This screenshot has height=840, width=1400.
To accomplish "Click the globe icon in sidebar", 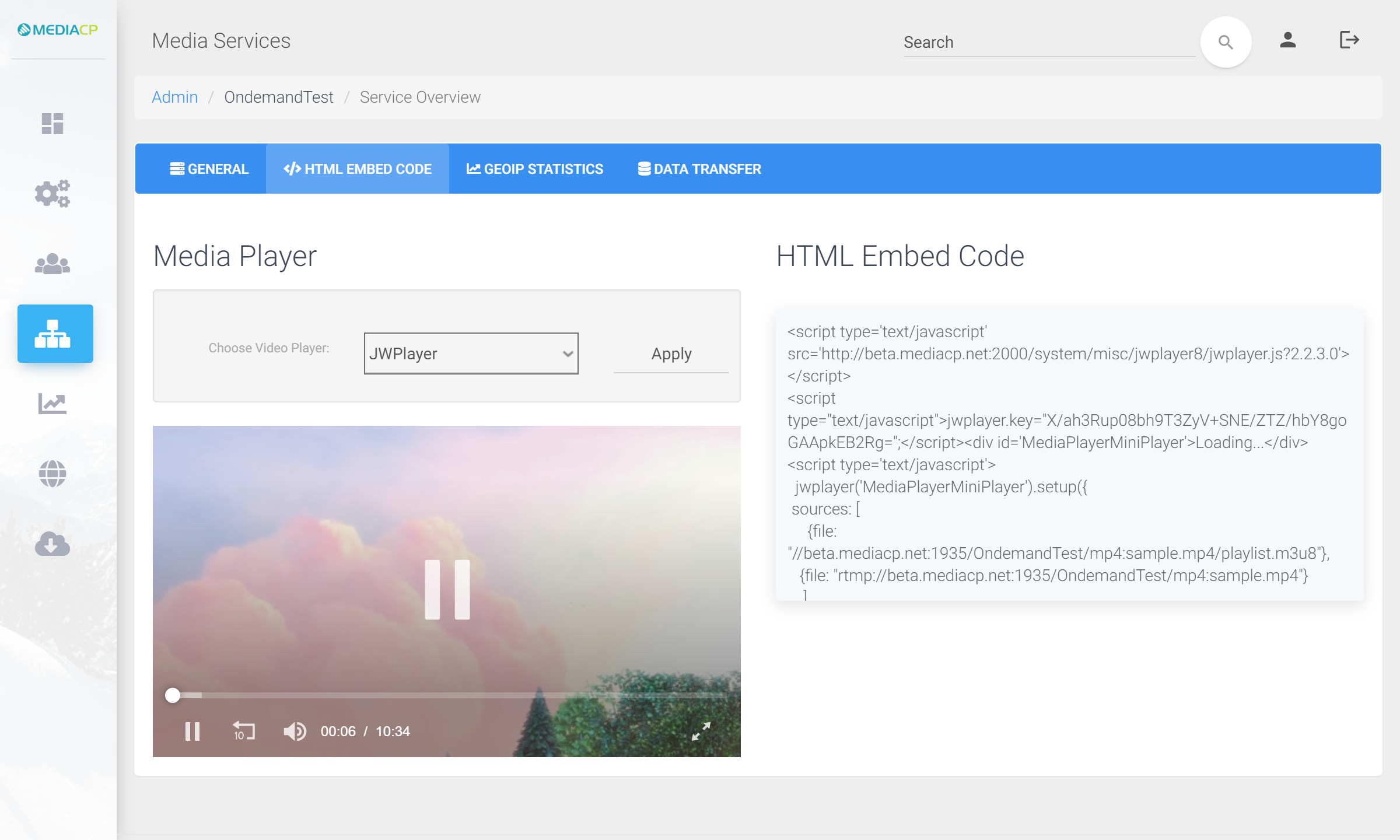I will (x=52, y=474).
